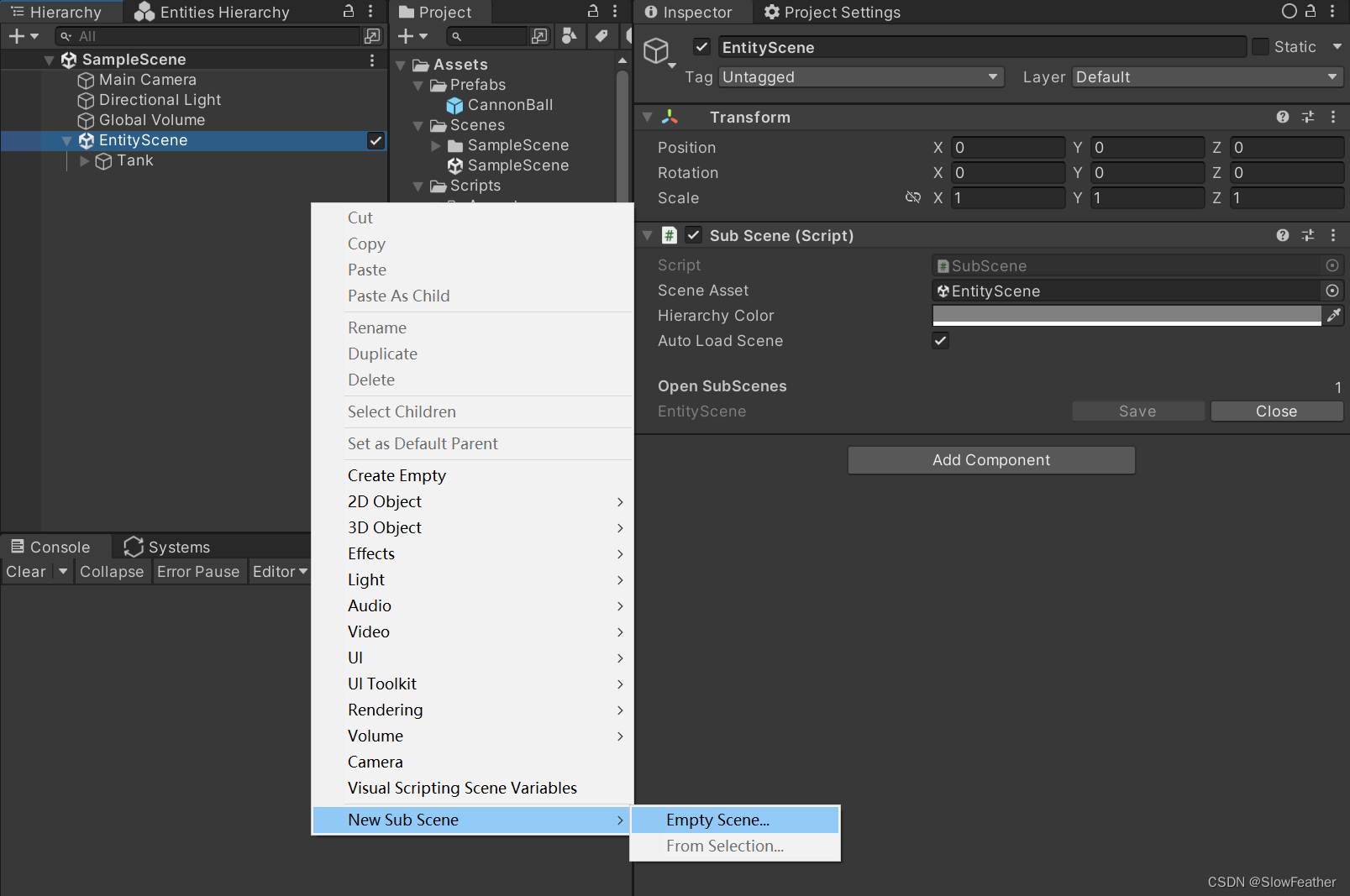The width and height of the screenshot is (1350, 896).
Task: Open Sub Scene preset settings icon
Action: [x=1308, y=235]
